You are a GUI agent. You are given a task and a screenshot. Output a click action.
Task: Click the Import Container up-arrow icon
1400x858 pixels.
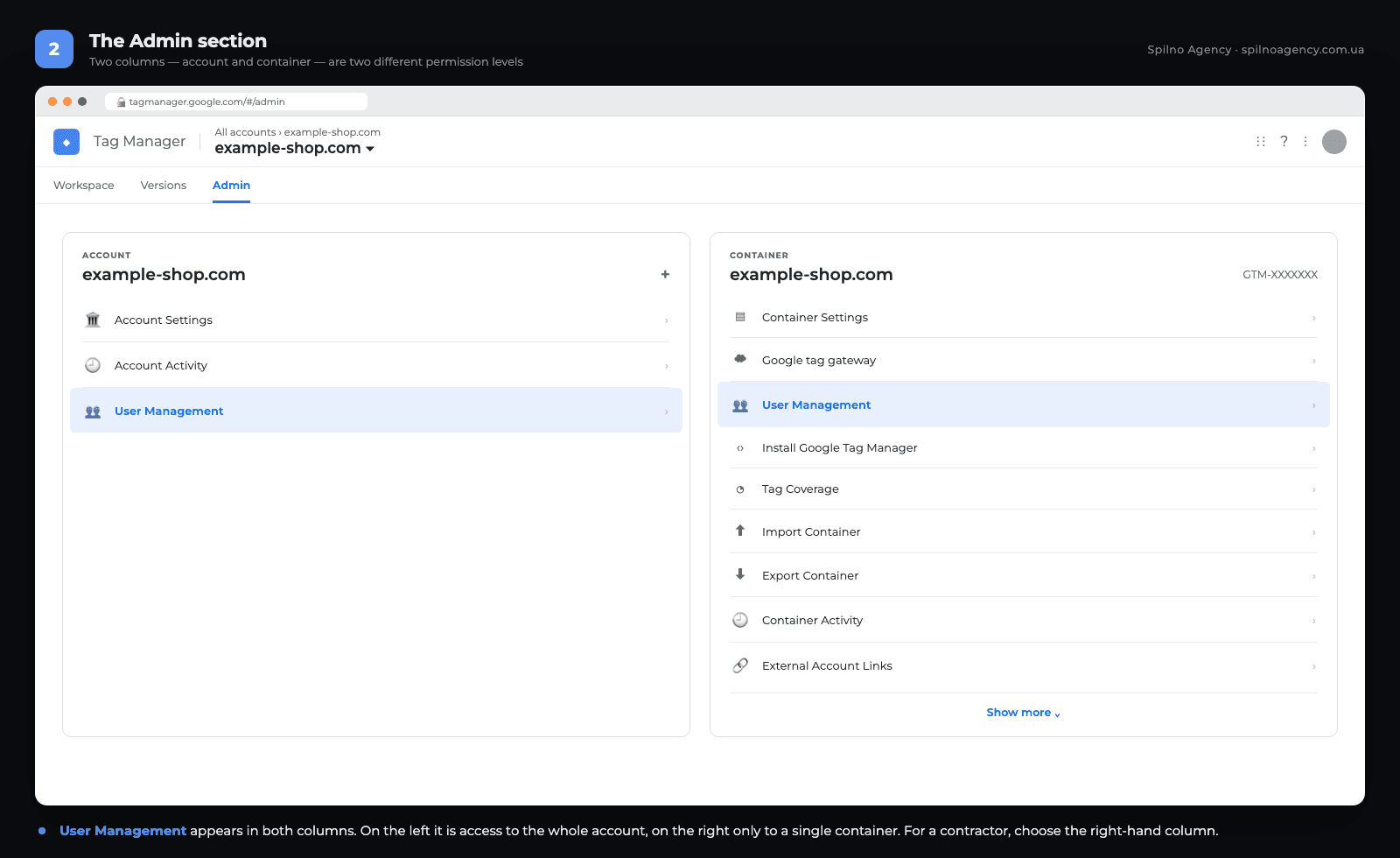coord(740,531)
